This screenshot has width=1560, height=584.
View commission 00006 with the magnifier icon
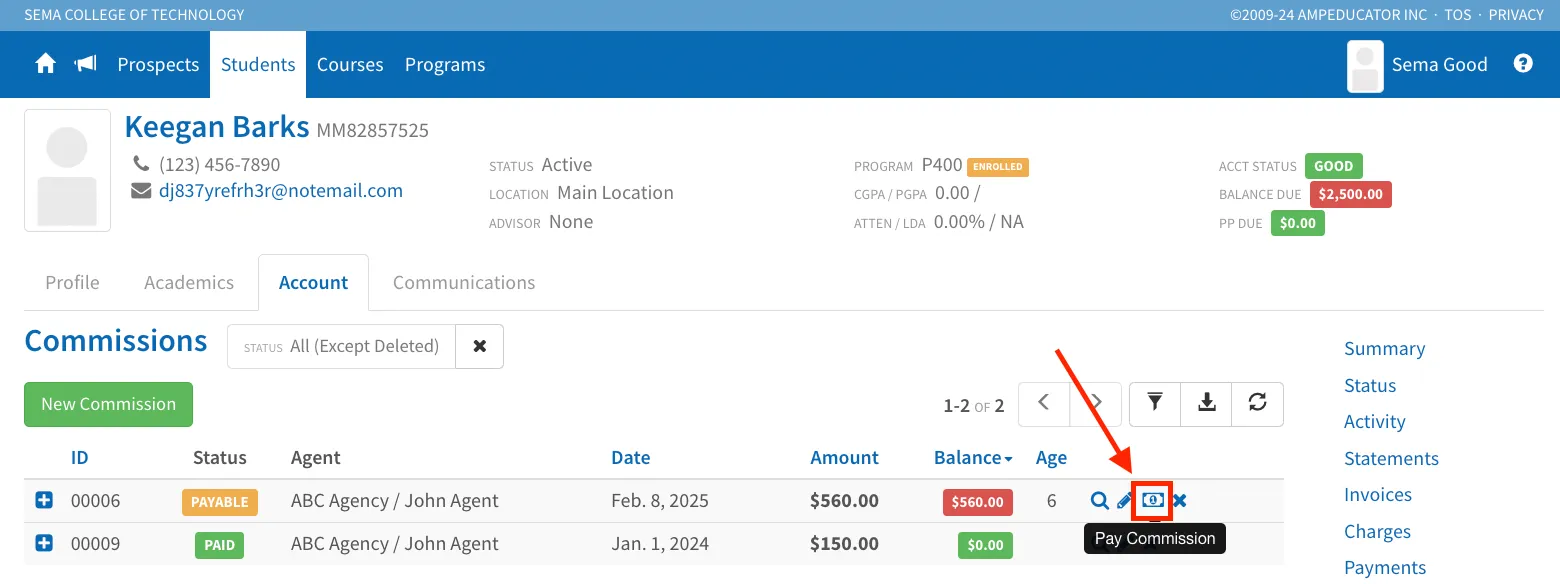click(1099, 501)
